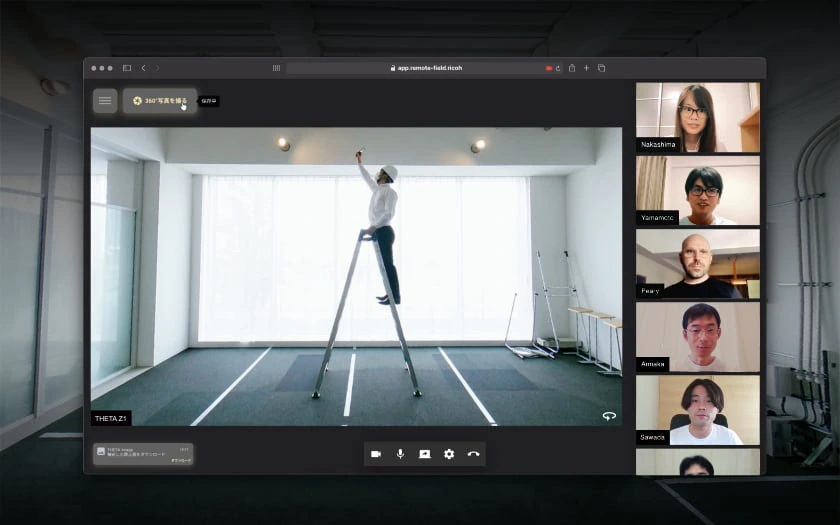Select Amako's video tile

click(698, 337)
